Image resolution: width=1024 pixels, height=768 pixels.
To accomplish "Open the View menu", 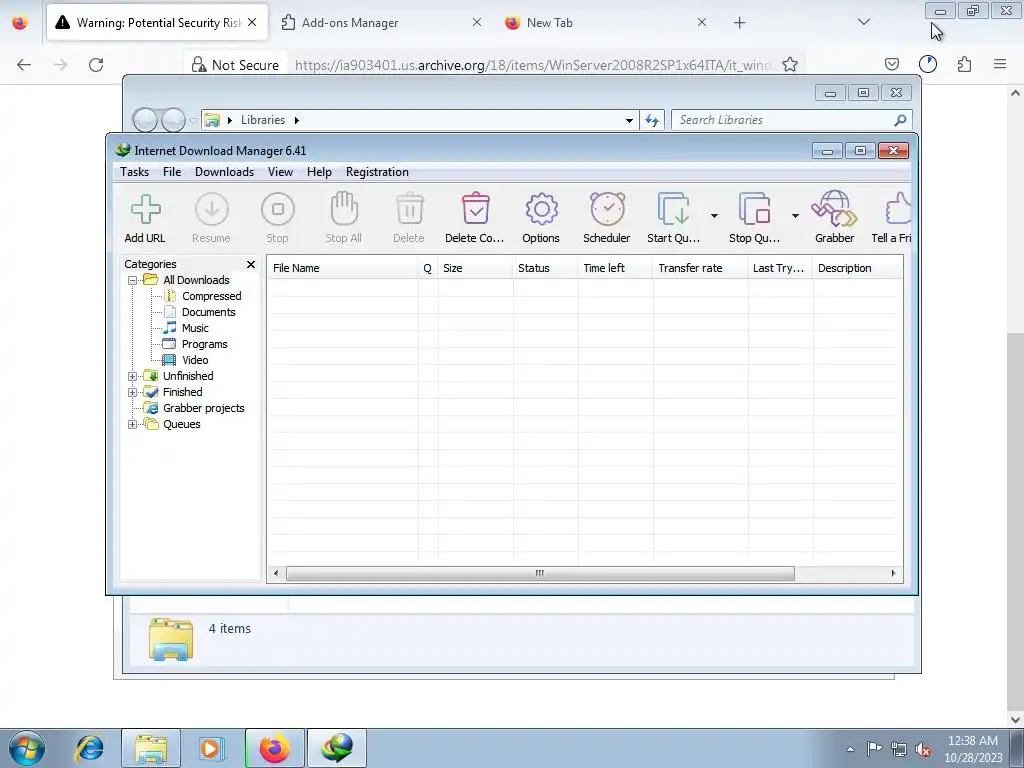I will tap(280, 172).
